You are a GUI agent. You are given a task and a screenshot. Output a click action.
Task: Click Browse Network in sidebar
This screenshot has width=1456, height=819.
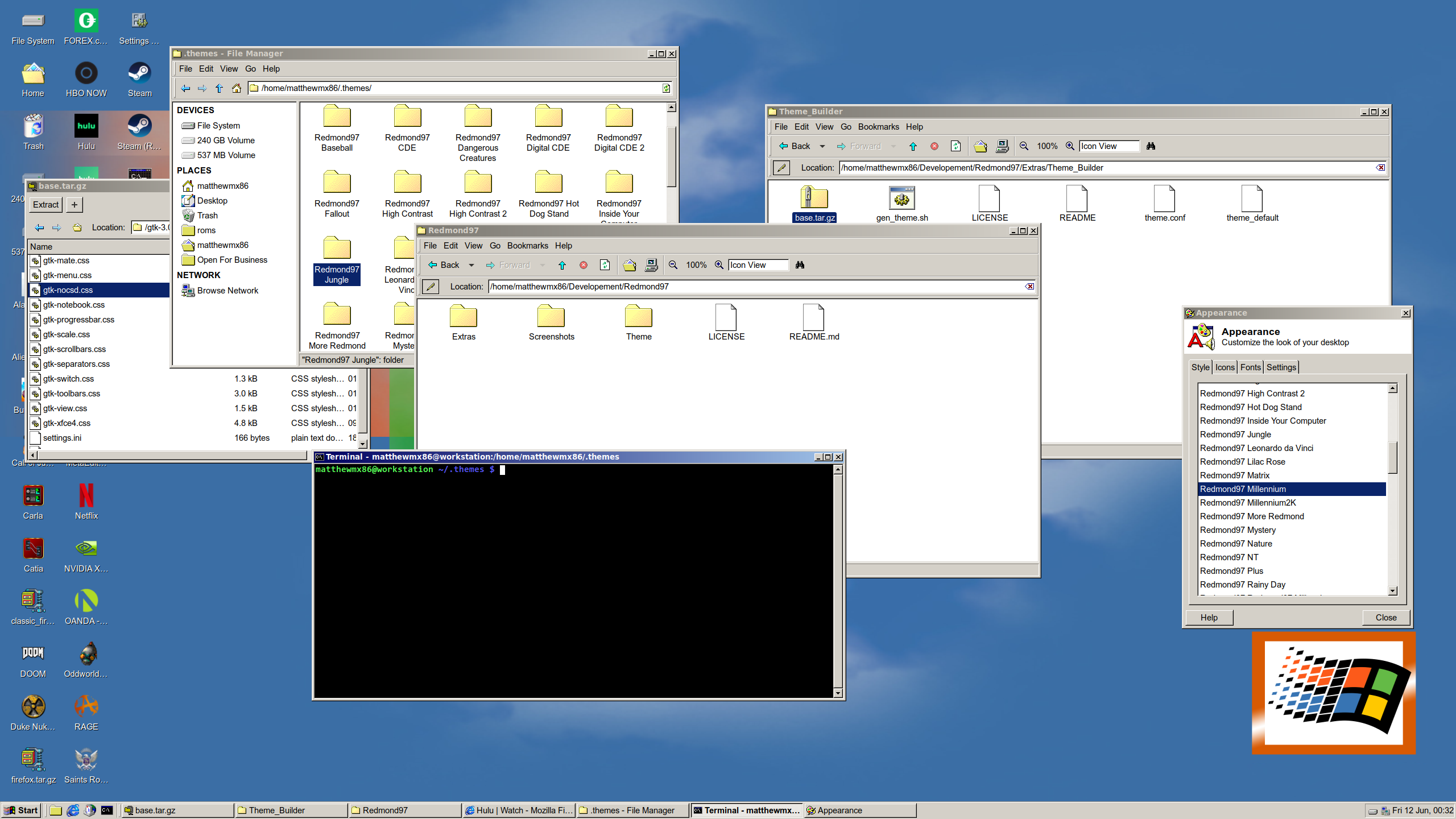[227, 291]
